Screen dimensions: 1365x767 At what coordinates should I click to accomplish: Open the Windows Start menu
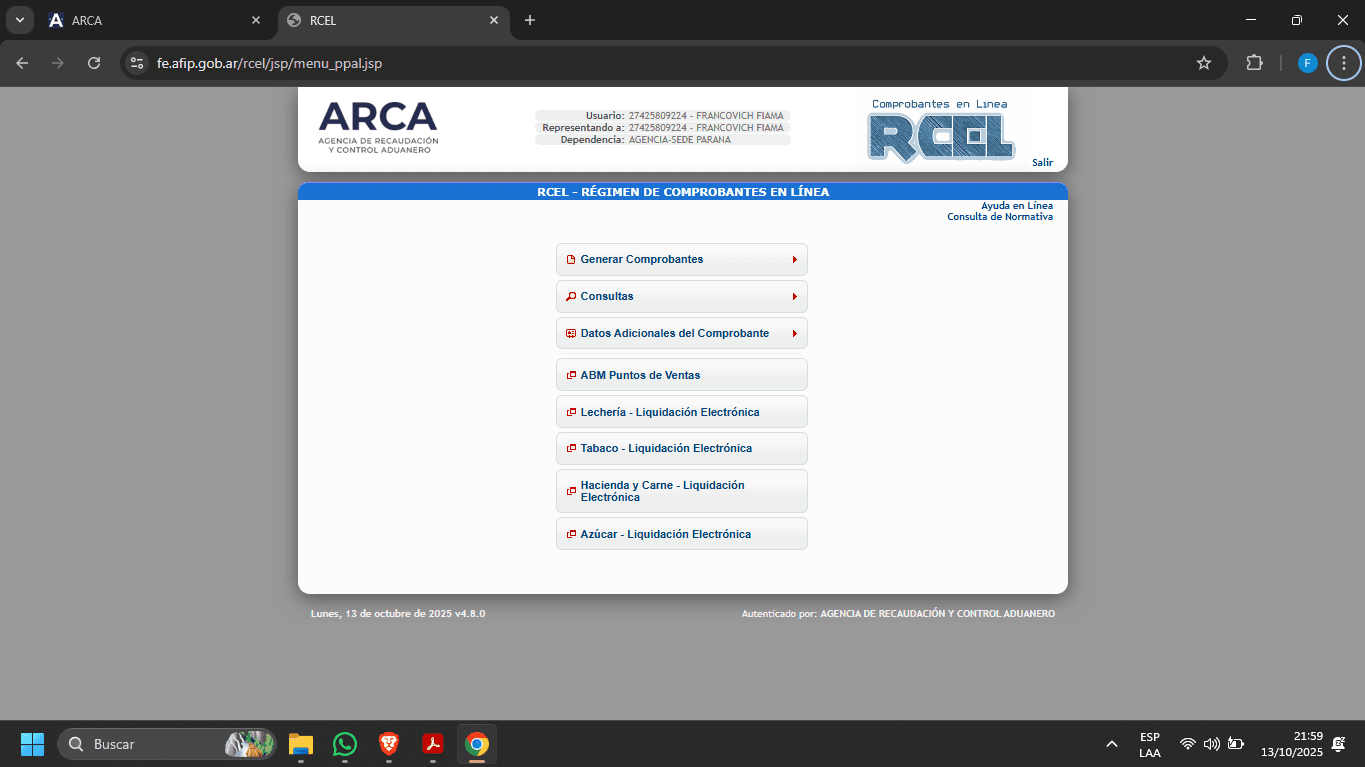point(33,744)
